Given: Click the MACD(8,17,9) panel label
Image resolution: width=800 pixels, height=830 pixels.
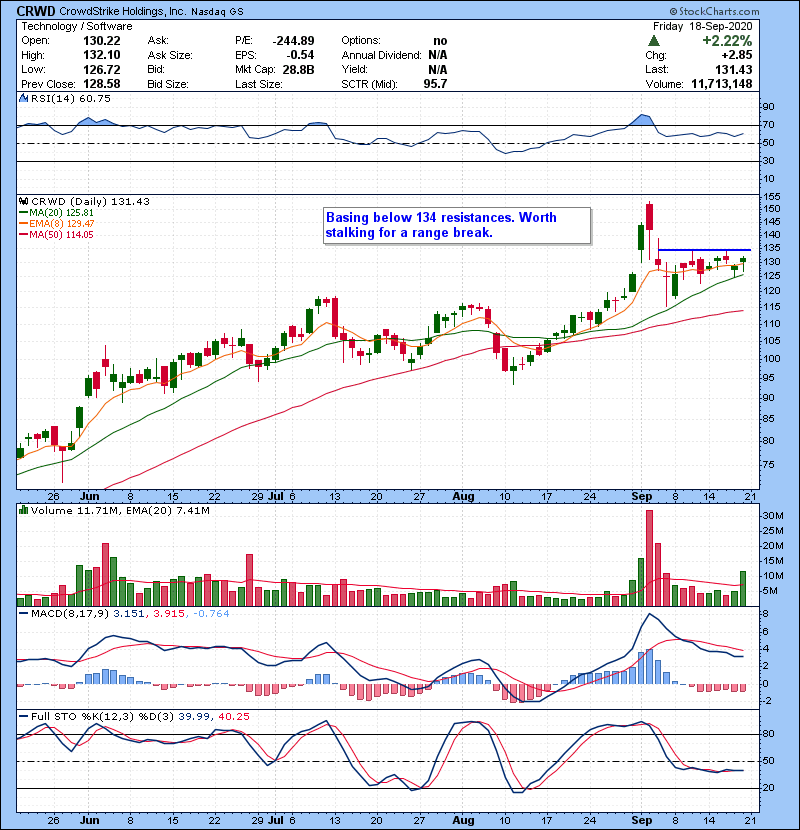Looking at the screenshot, I should (70, 614).
